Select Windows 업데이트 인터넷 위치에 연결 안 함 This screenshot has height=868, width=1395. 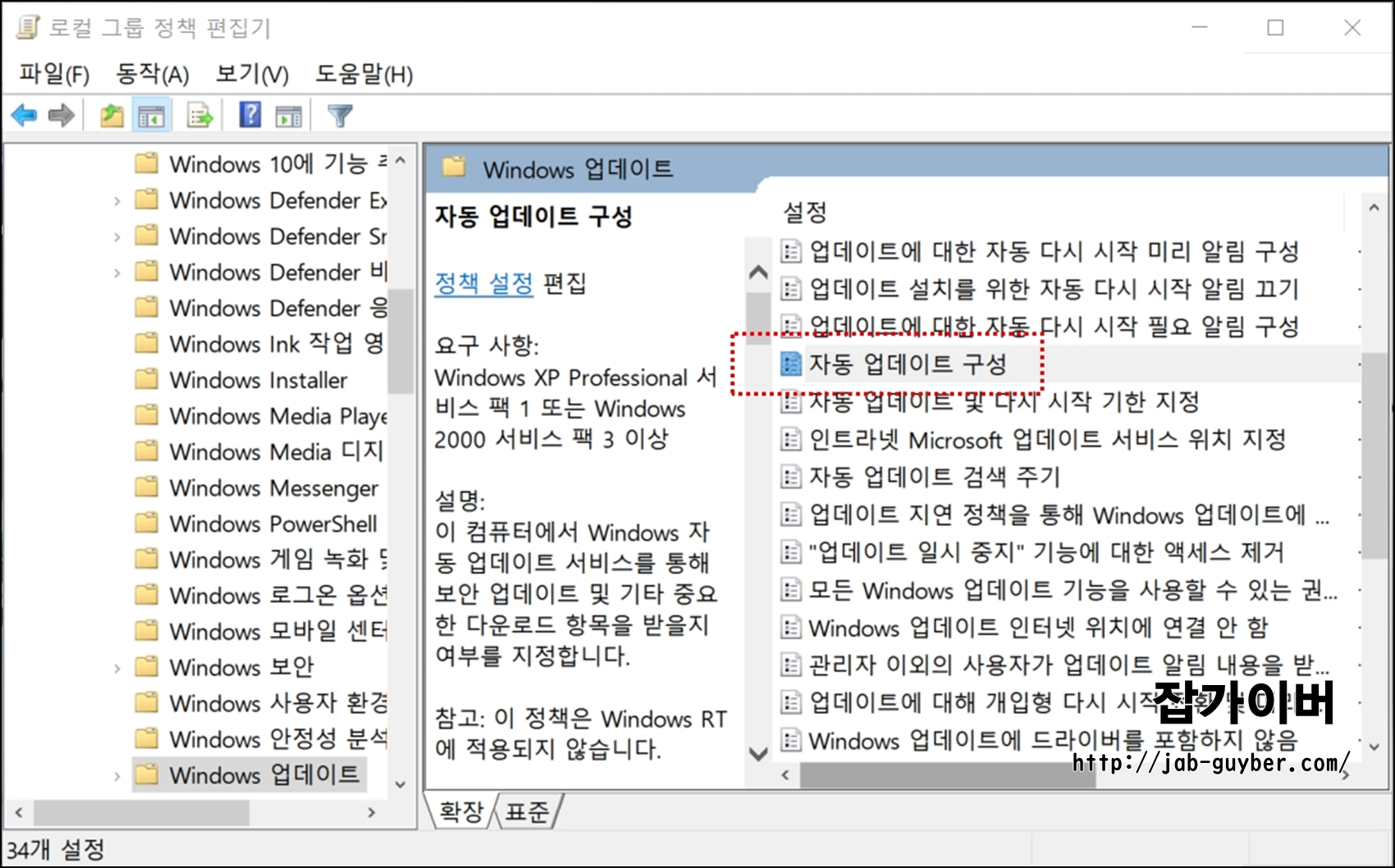[x=1025, y=628]
